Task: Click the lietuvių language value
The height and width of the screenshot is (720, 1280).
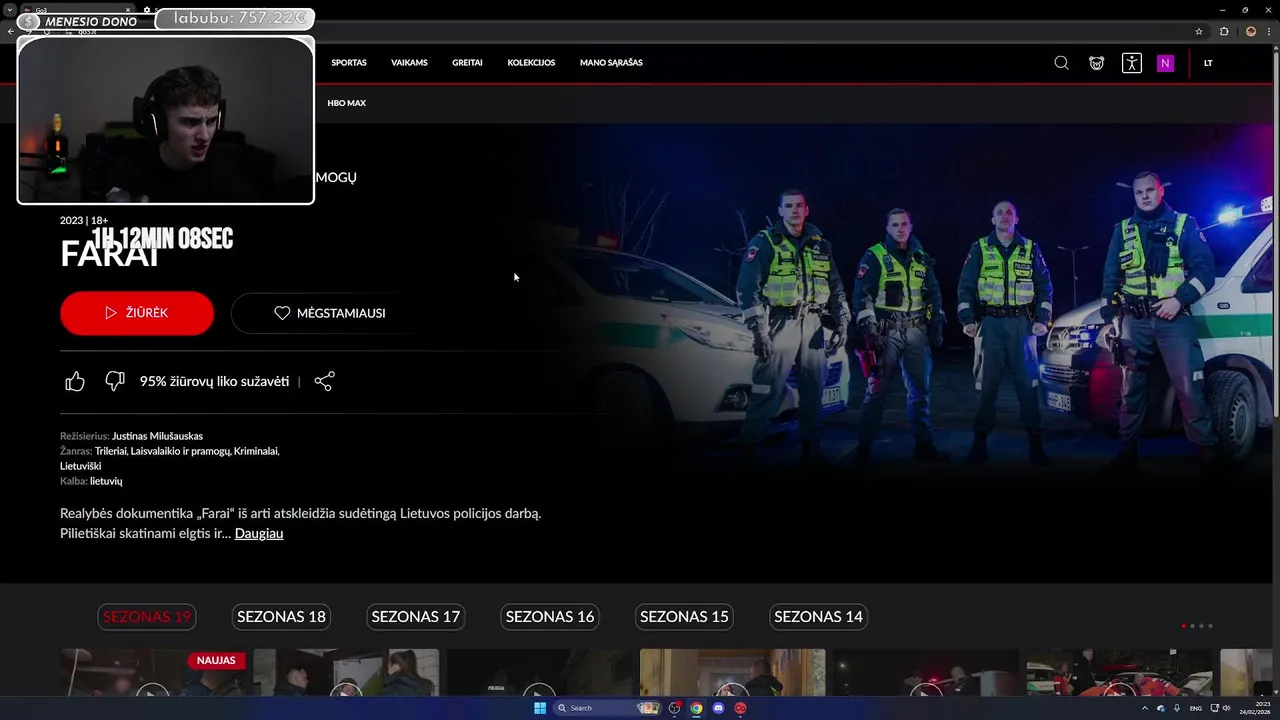Action: (106, 481)
